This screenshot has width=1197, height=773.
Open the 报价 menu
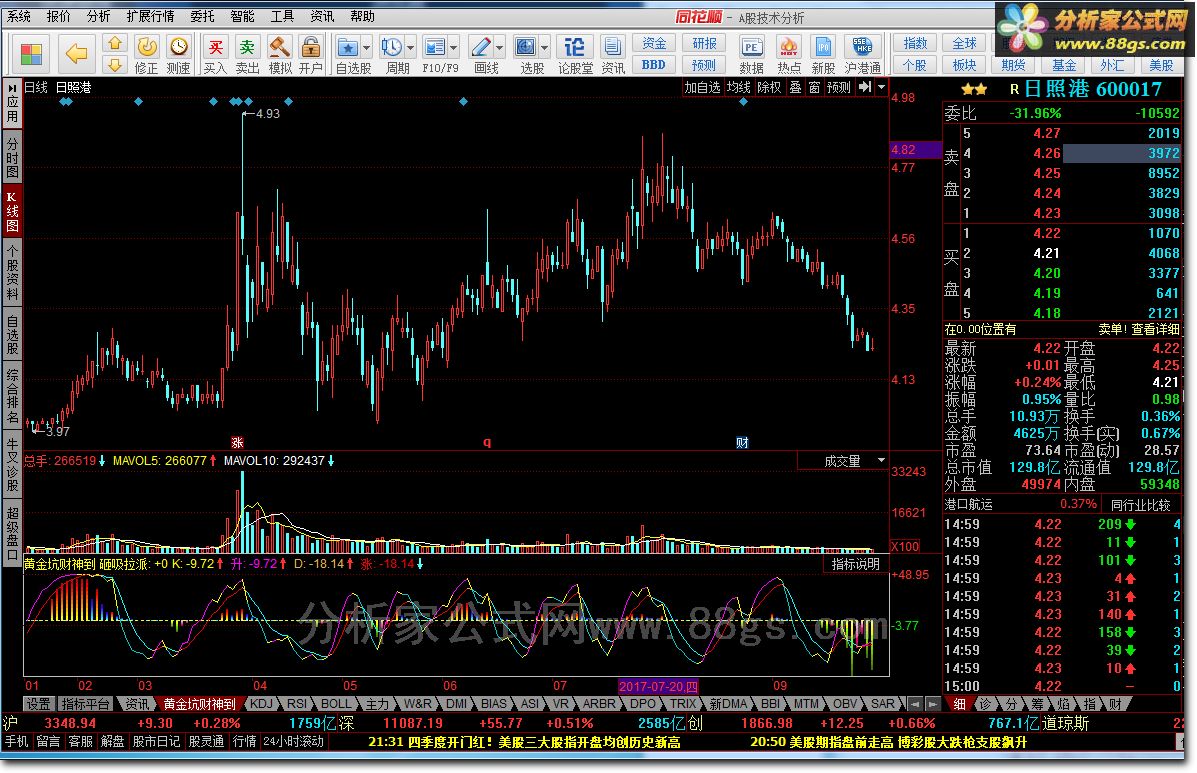click(58, 16)
